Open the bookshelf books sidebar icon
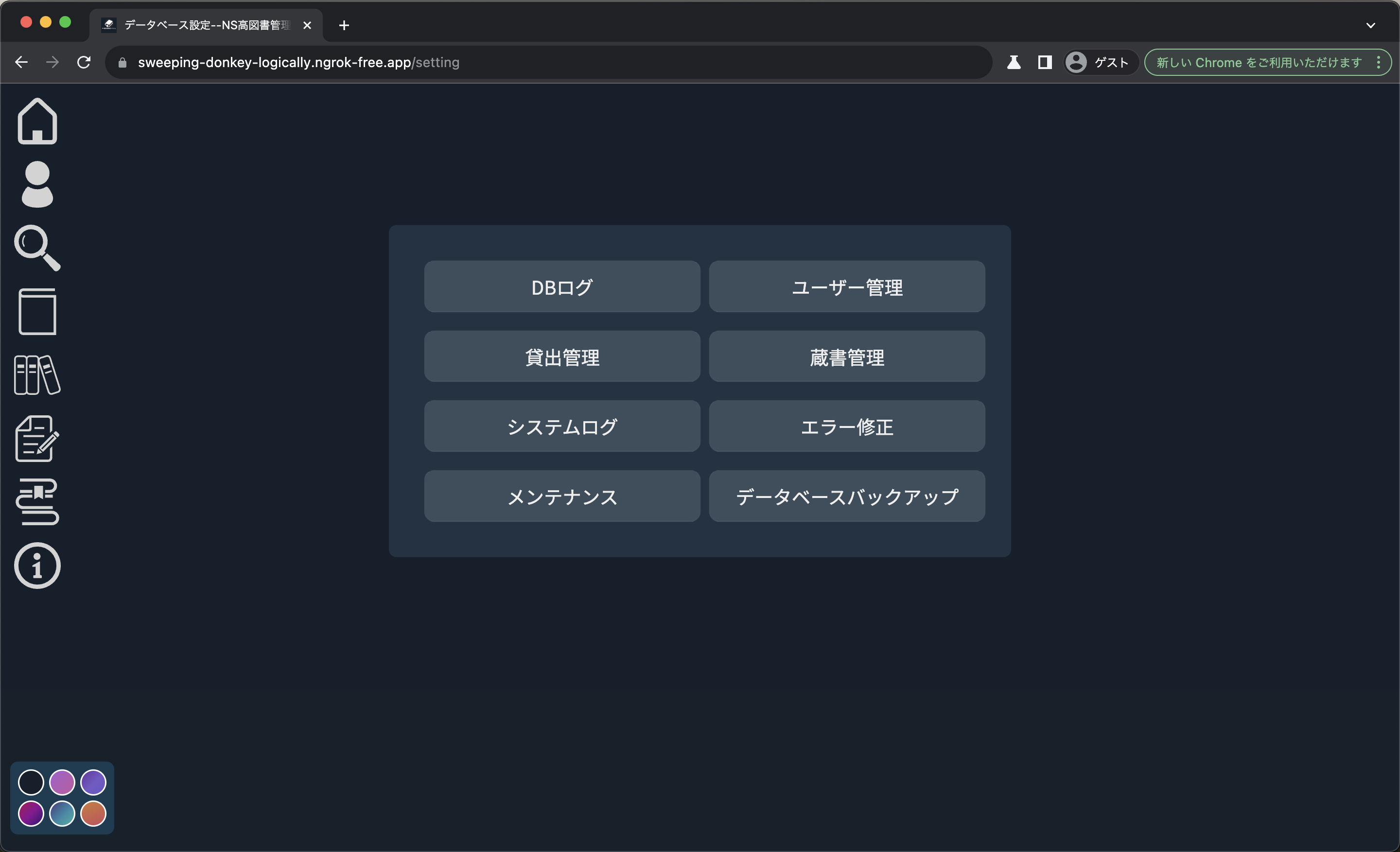Viewport: 1400px width, 852px height. coord(37,375)
